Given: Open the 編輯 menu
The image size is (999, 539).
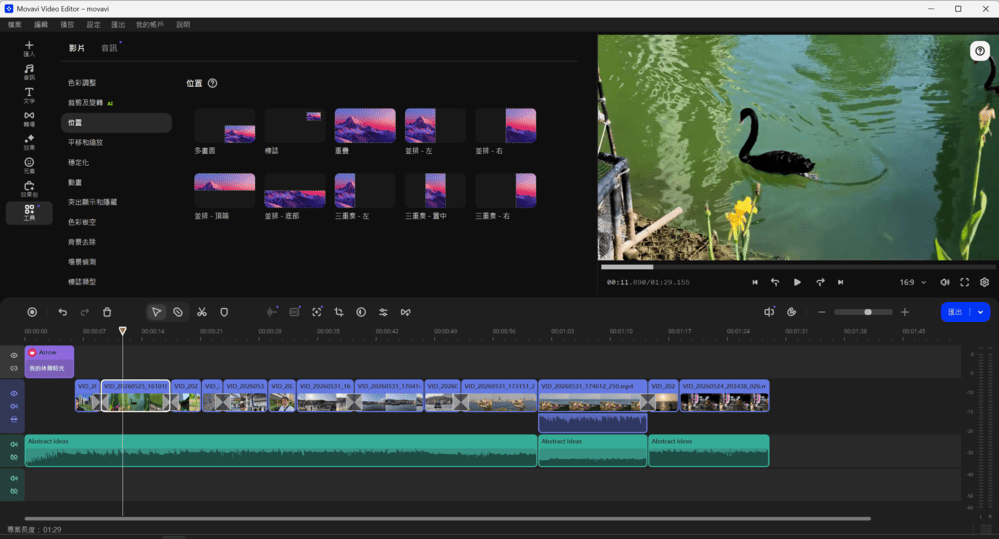Looking at the screenshot, I should point(41,25).
